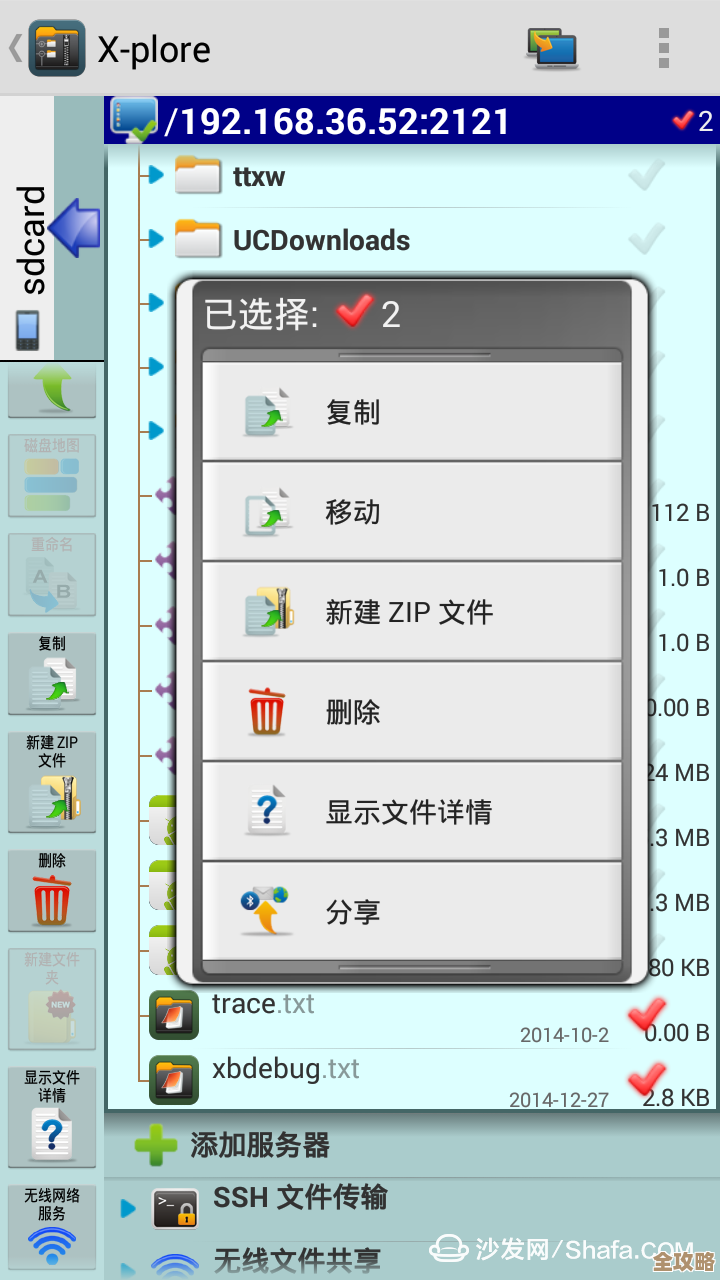Open the Disk Map (磁盘地图) sidebar button

point(52,475)
